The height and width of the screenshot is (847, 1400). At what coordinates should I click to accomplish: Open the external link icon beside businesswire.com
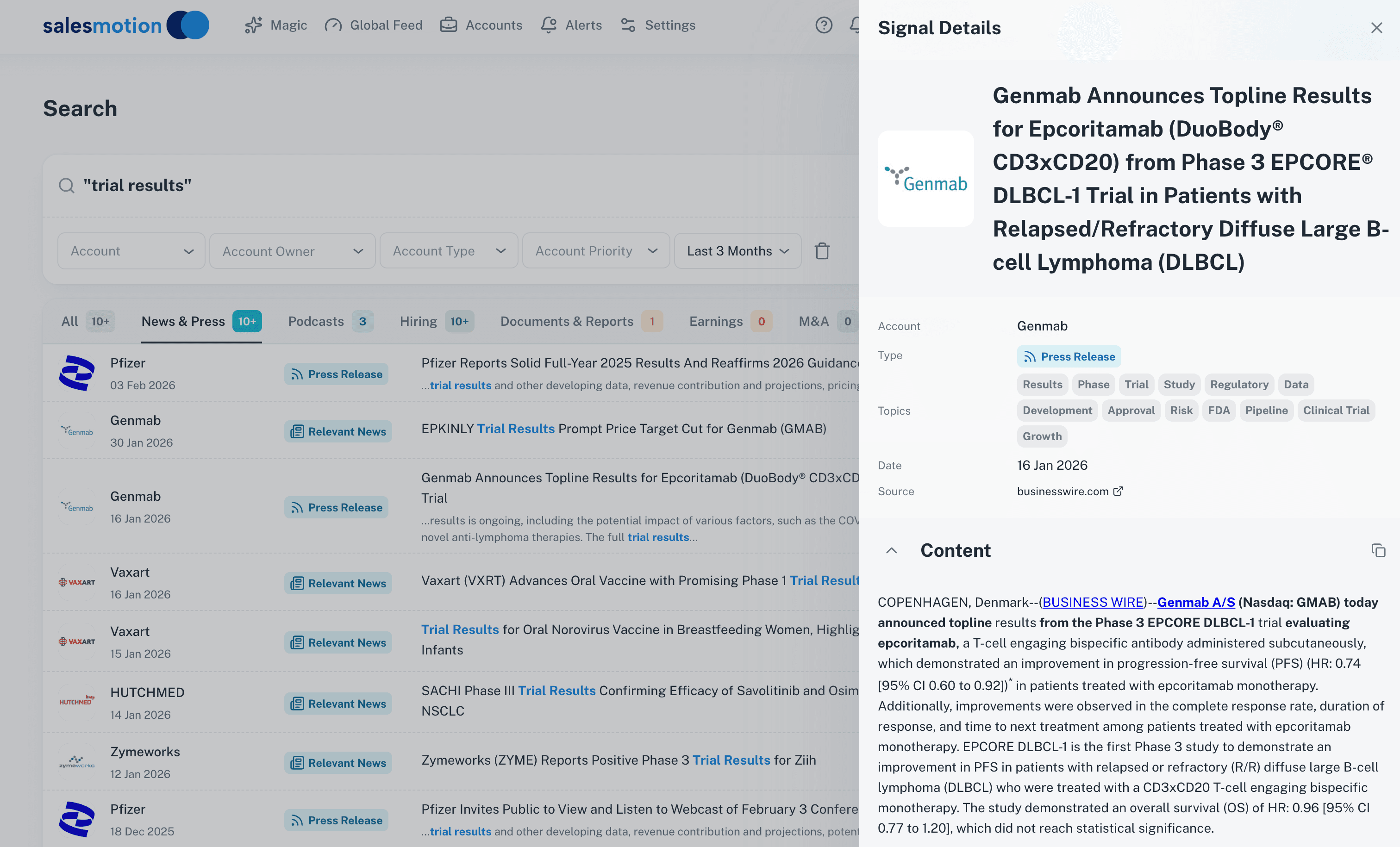tap(1118, 491)
